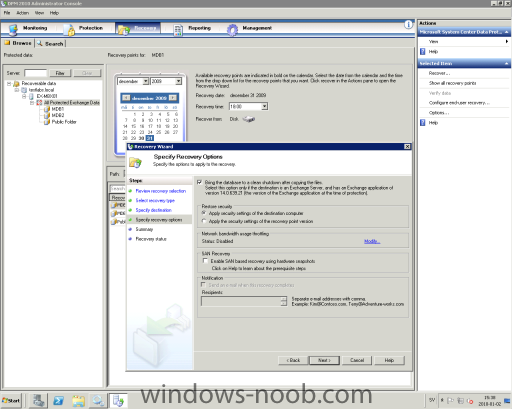Viewport: 512px width, 409px height.
Task: Switch to the Browse tab
Action: click(x=18, y=43)
